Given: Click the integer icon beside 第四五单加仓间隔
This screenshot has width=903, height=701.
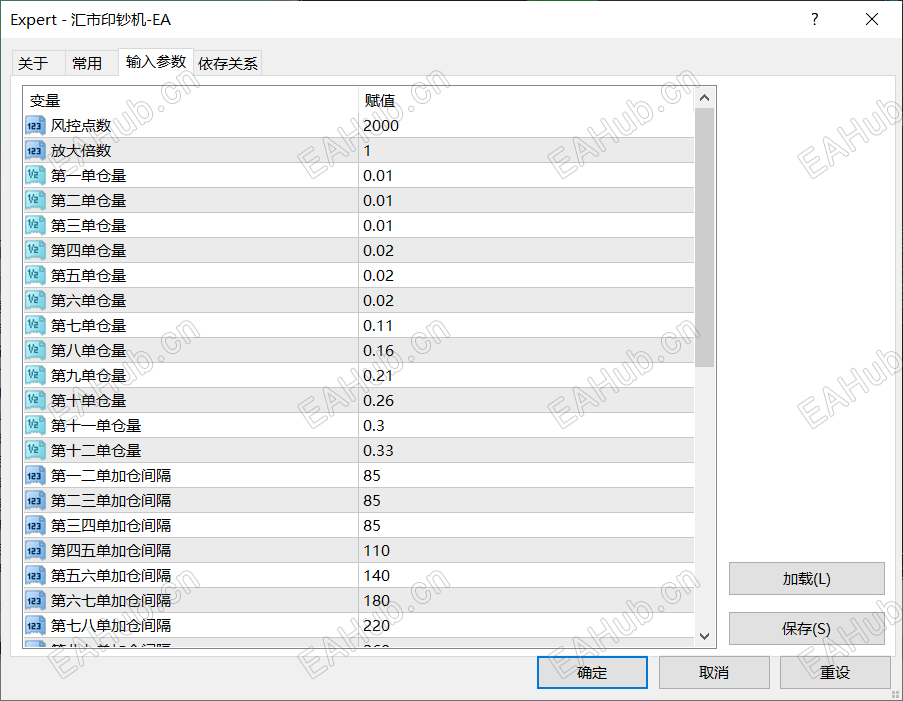Looking at the screenshot, I should 35,551.
